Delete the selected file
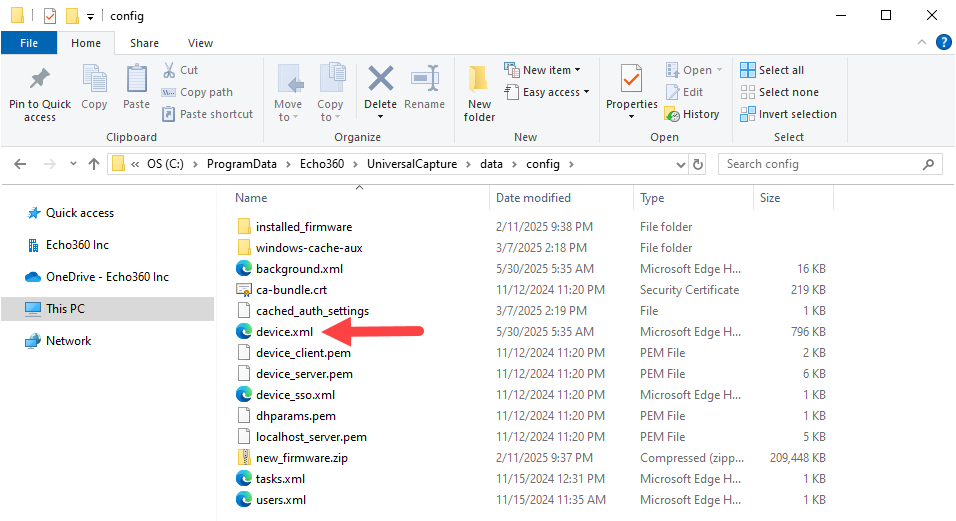 [380, 87]
